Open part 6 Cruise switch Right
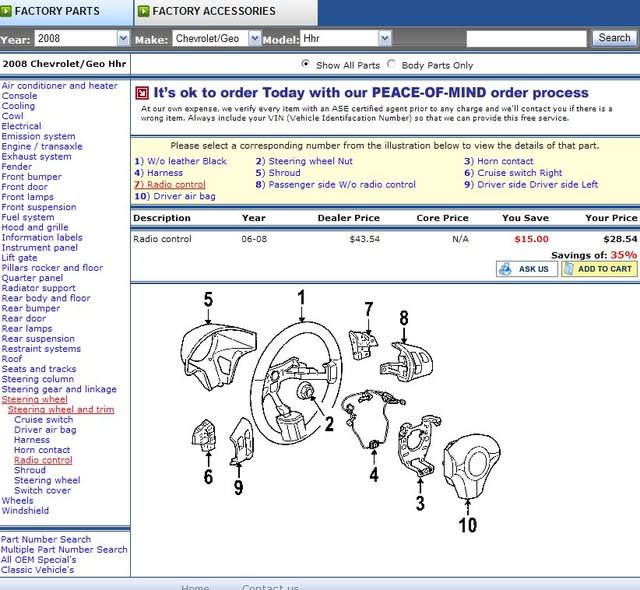Image resolution: width=640 pixels, height=590 pixels. click(513, 173)
